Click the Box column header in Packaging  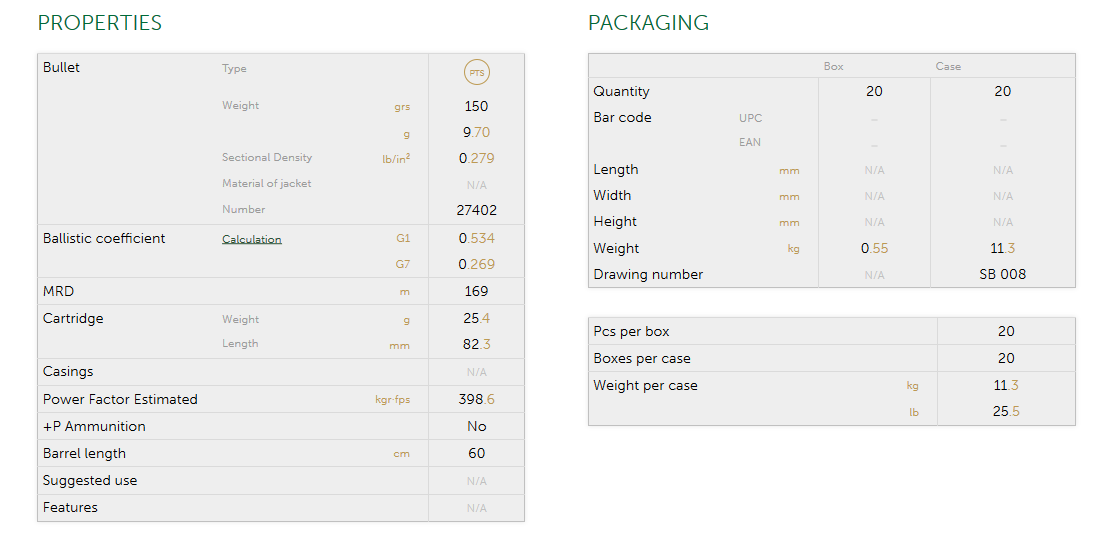click(x=834, y=67)
